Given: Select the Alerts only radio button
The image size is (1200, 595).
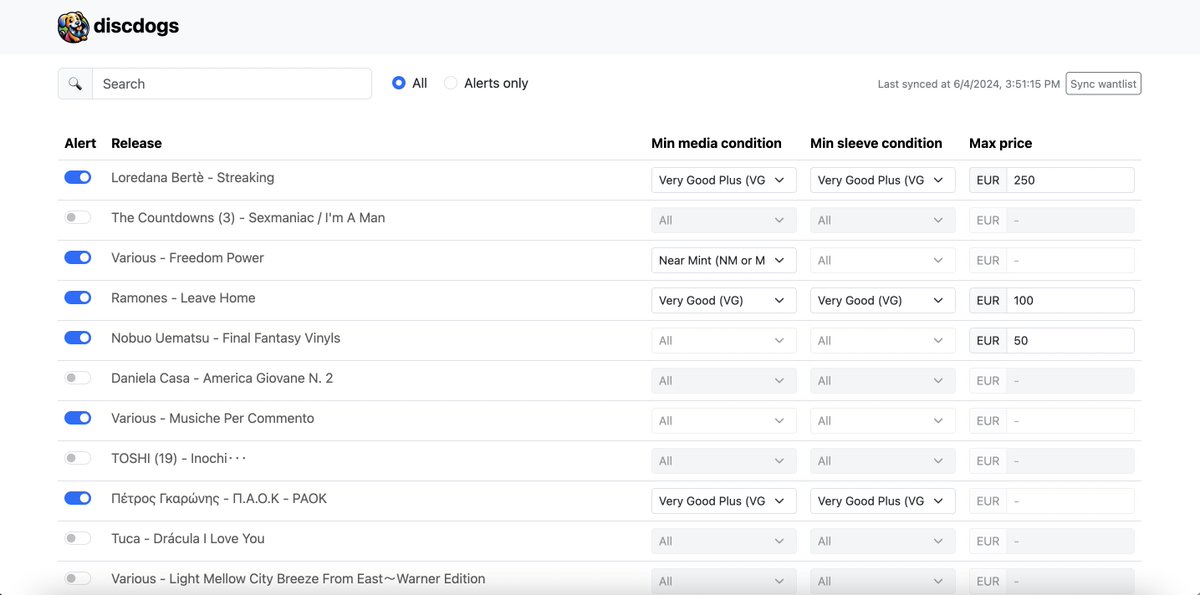Looking at the screenshot, I should pos(451,83).
